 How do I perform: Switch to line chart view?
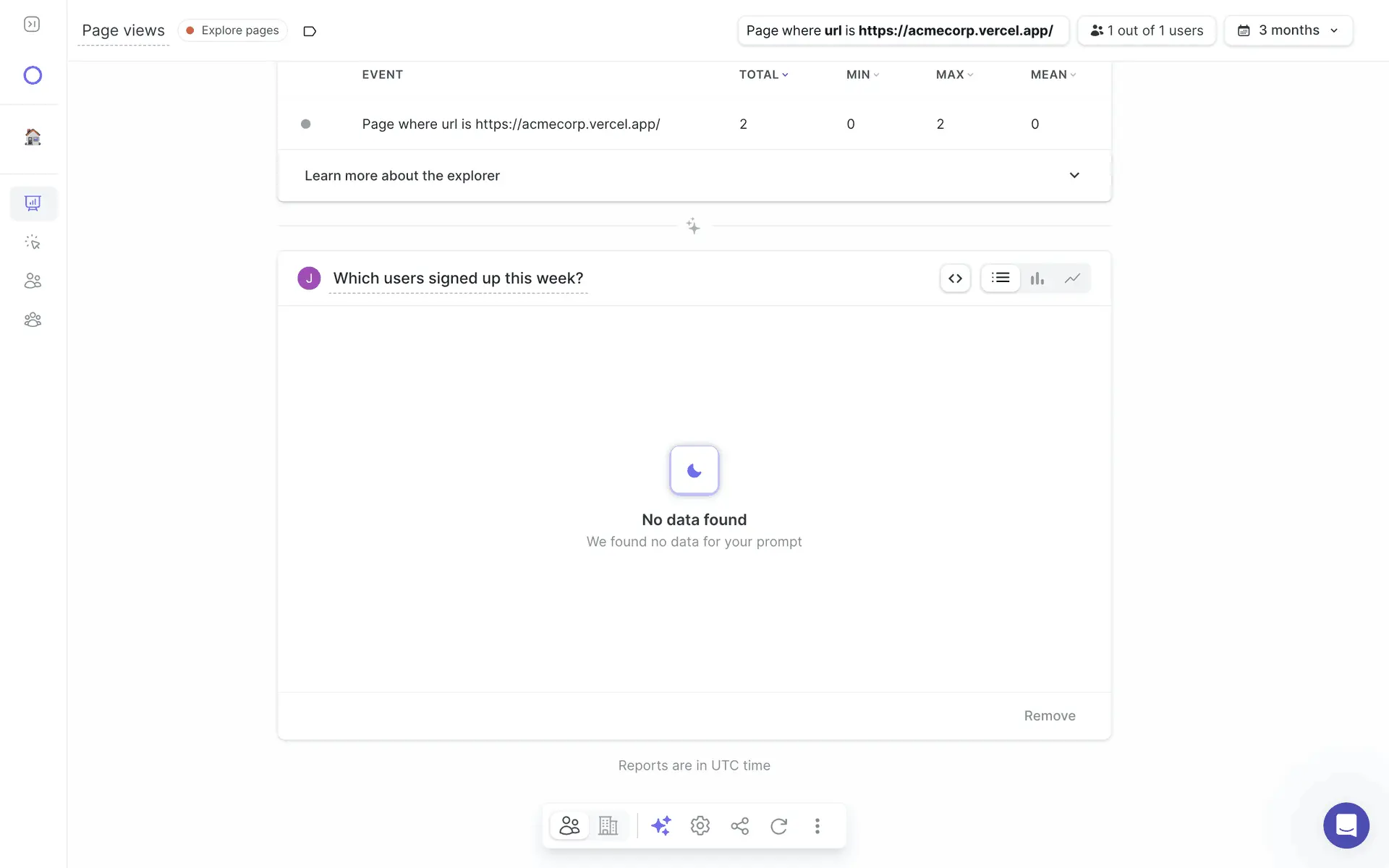tap(1072, 278)
